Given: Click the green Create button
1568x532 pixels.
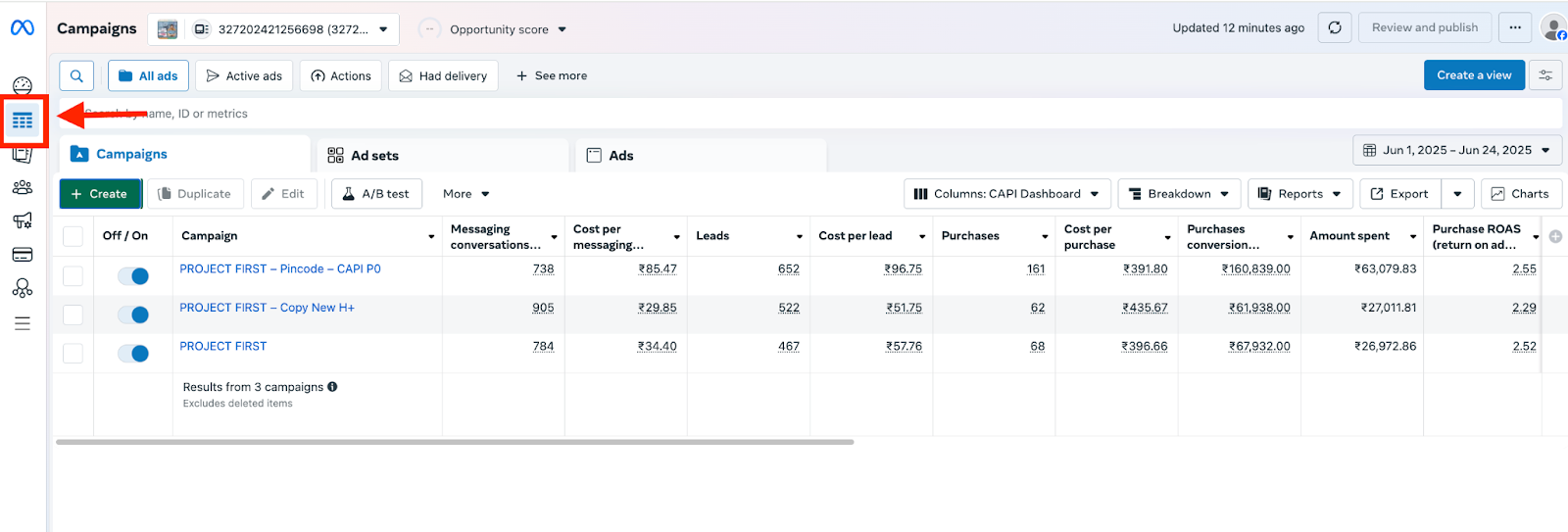Looking at the screenshot, I should pyautogui.click(x=100, y=194).
